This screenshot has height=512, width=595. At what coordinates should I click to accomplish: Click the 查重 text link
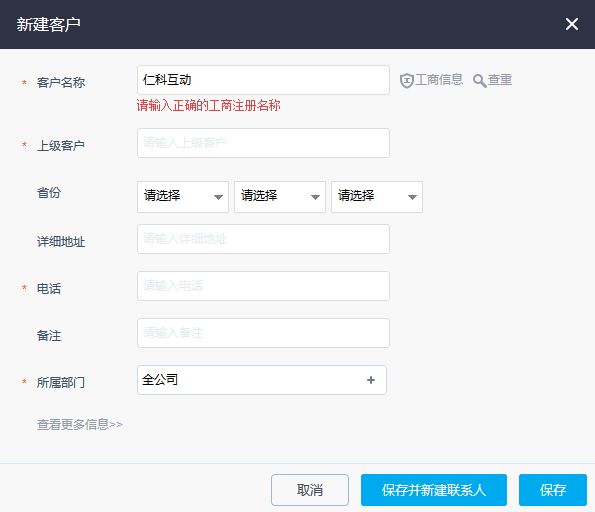click(x=500, y=80)
